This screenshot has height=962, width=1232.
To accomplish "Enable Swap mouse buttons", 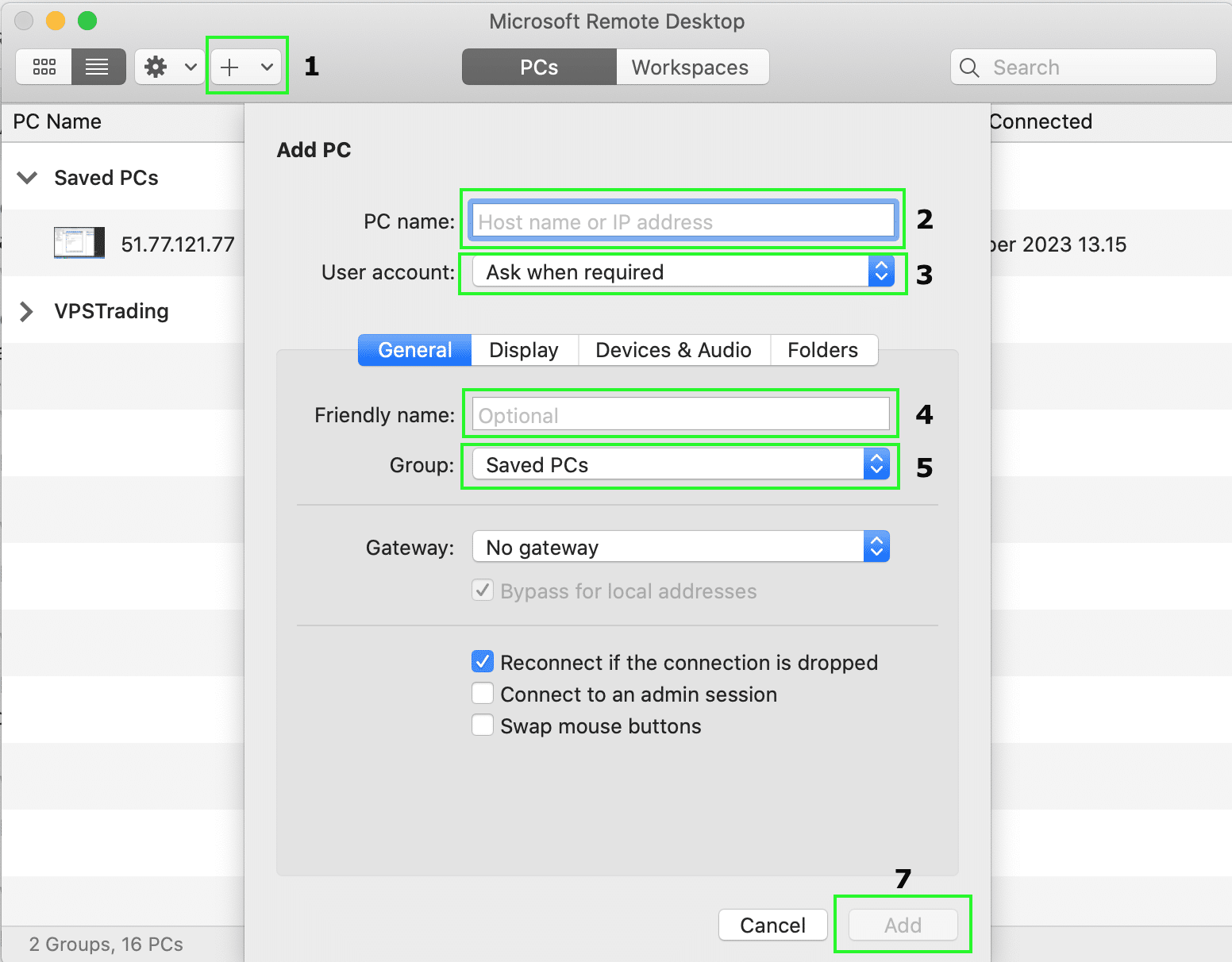I will [483, 725].
